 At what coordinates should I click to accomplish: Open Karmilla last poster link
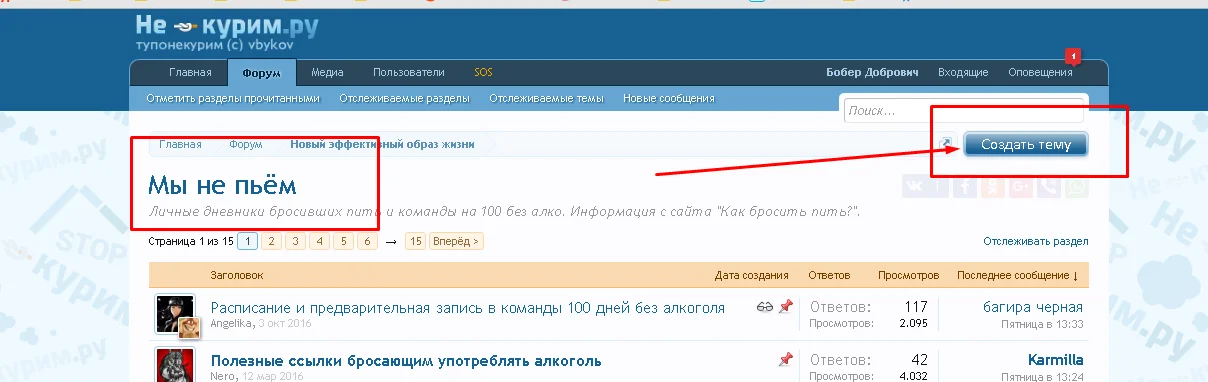[1055, 360]
